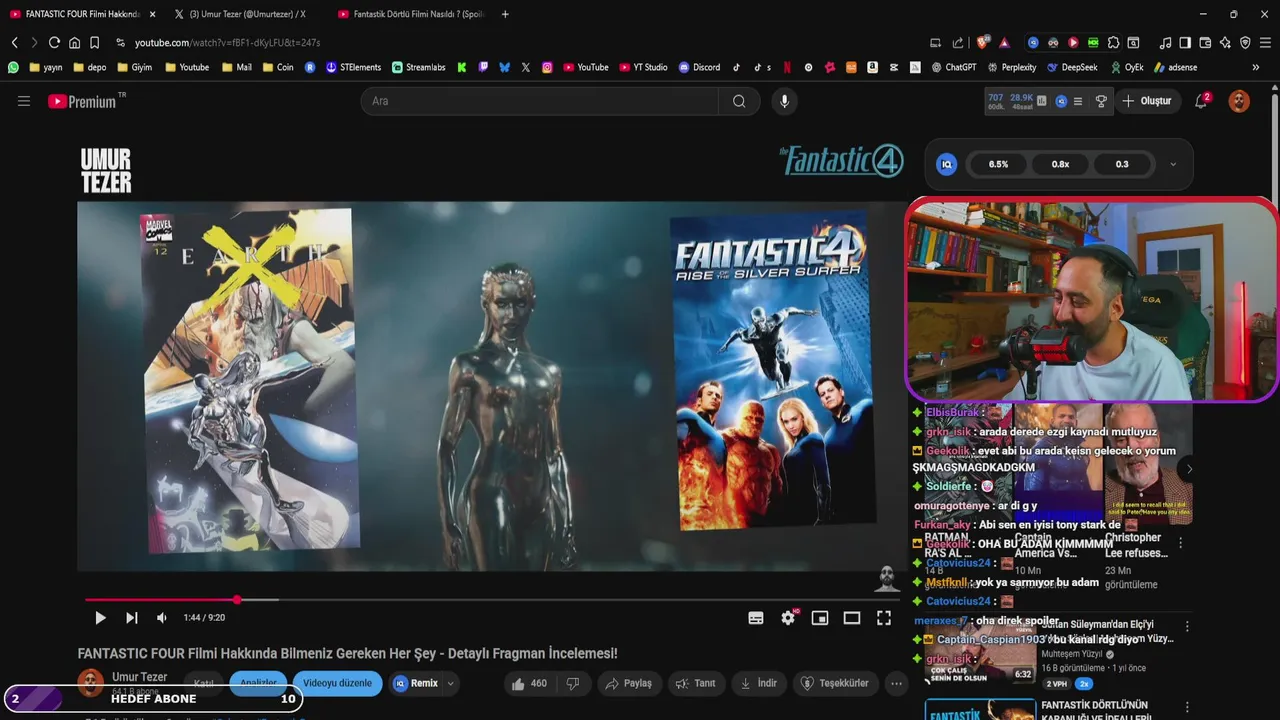Download the video with İndir
Image resolution: width=1280 pixels, height=720 pixels.
[758, 683]
